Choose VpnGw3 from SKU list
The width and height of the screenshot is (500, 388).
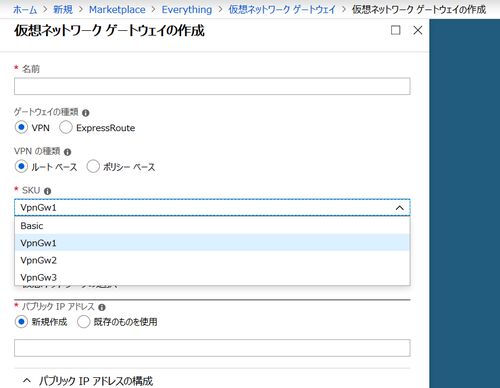212,277
